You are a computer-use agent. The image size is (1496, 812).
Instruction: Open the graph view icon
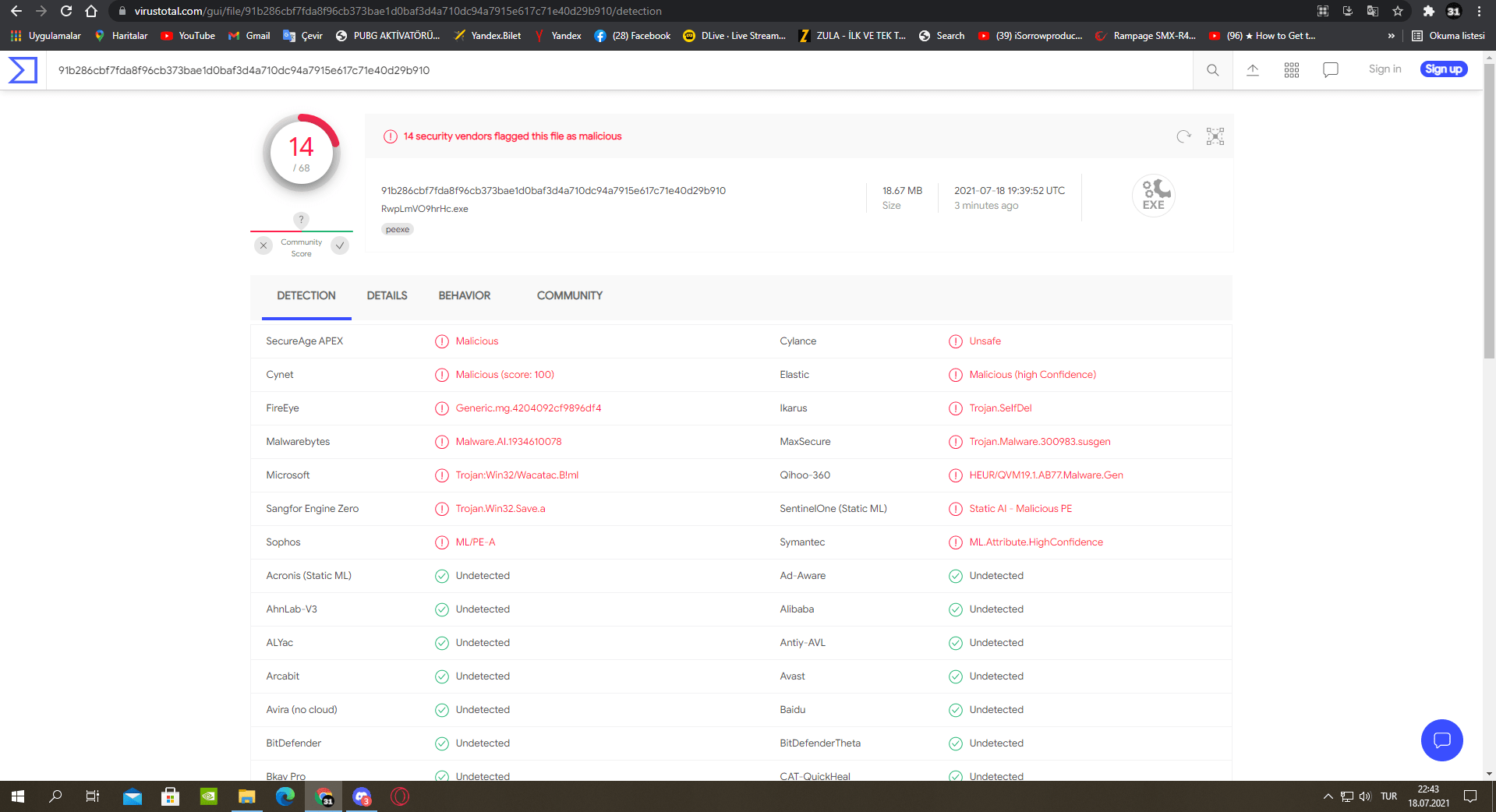[1215, 136]
